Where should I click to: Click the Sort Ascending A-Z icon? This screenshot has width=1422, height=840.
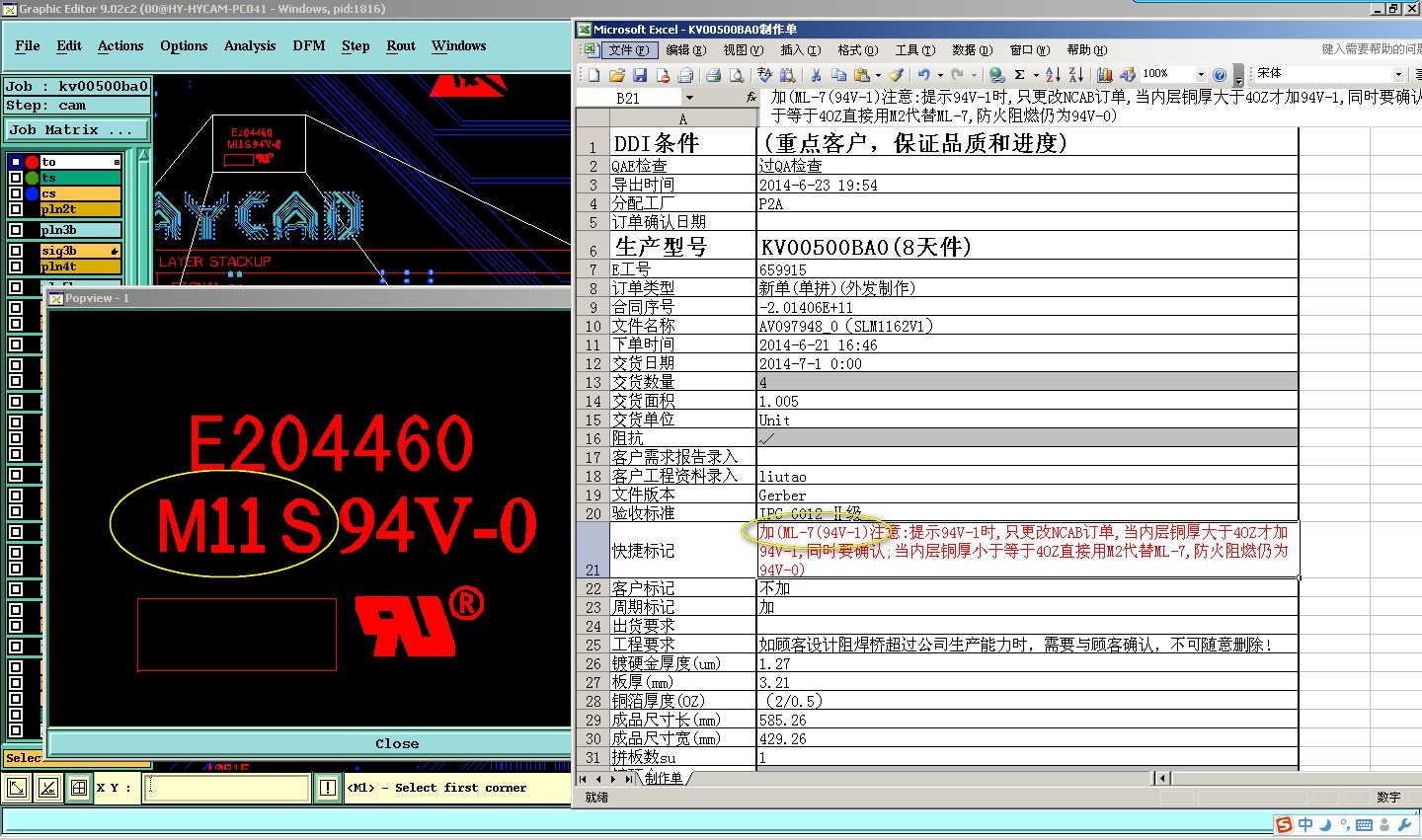1053,75
